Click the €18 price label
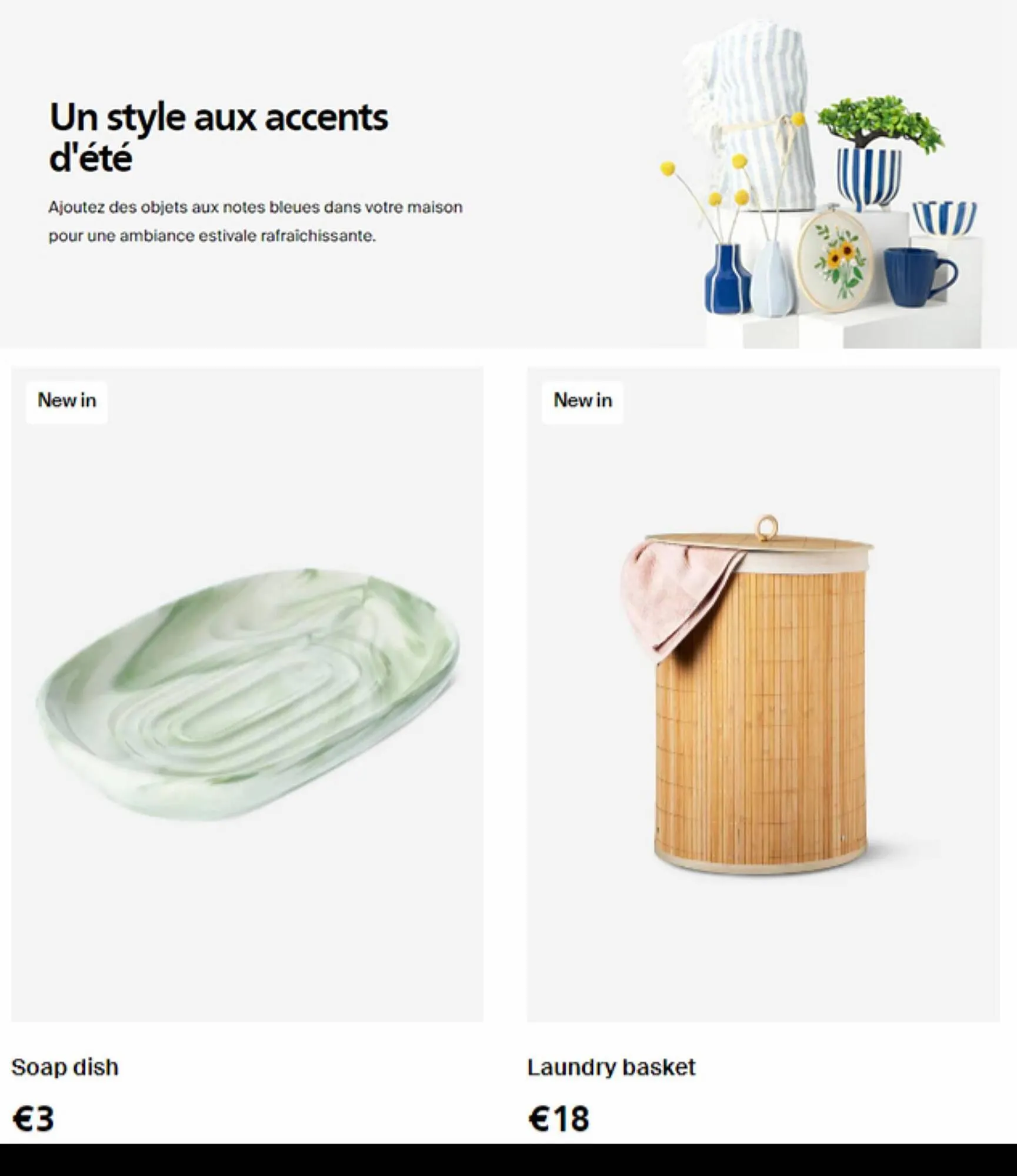This screenshot has width=1017, height=1176. click(558, 1118)
